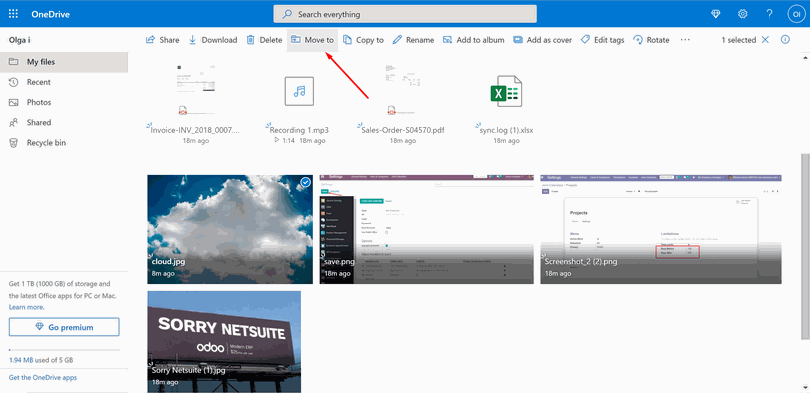
Task: Delete the selected file
Action: (x=264, y=40)
